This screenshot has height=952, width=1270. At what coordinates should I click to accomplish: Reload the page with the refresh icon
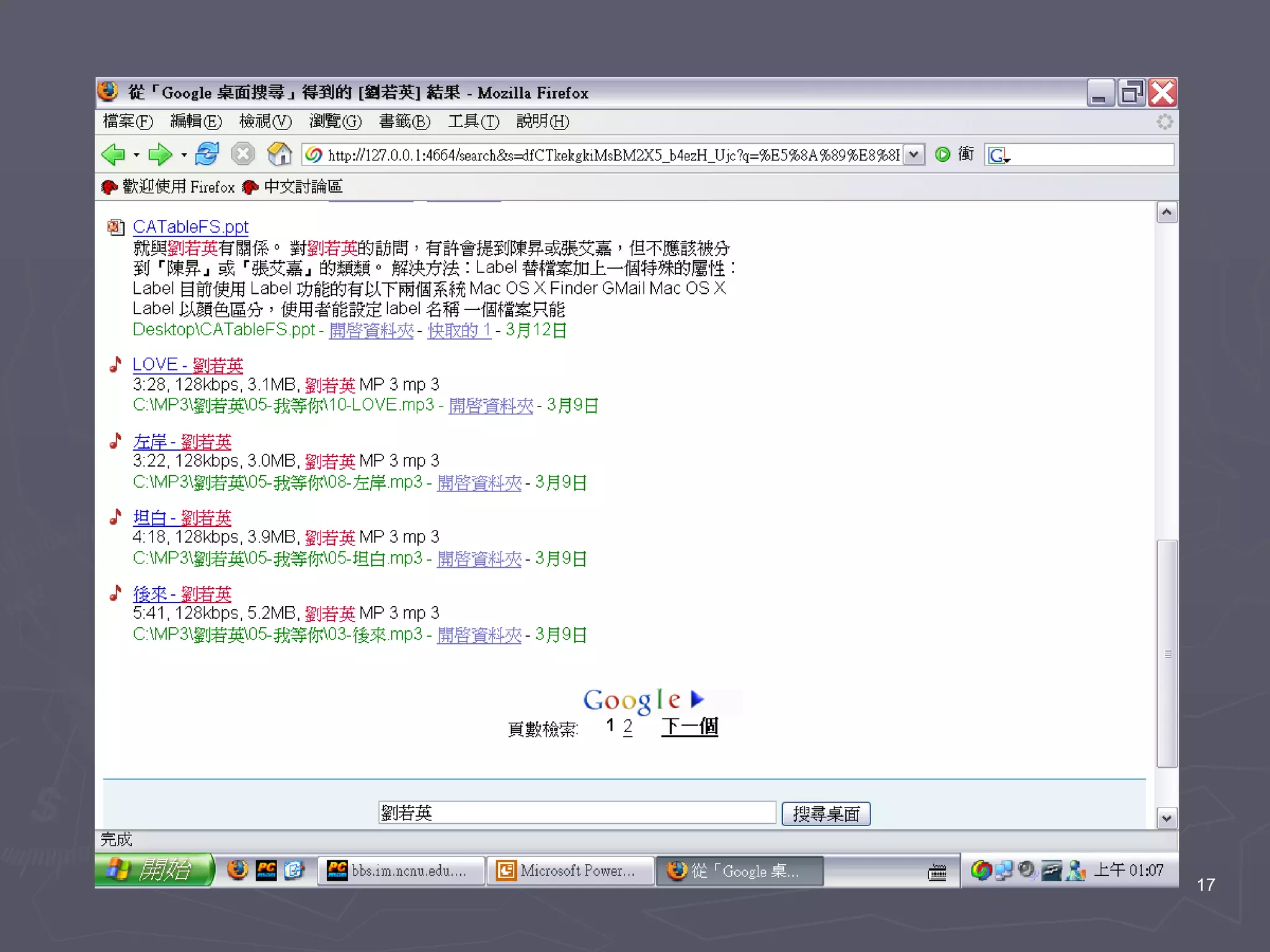pyautogui.click(x=206, y=154)
